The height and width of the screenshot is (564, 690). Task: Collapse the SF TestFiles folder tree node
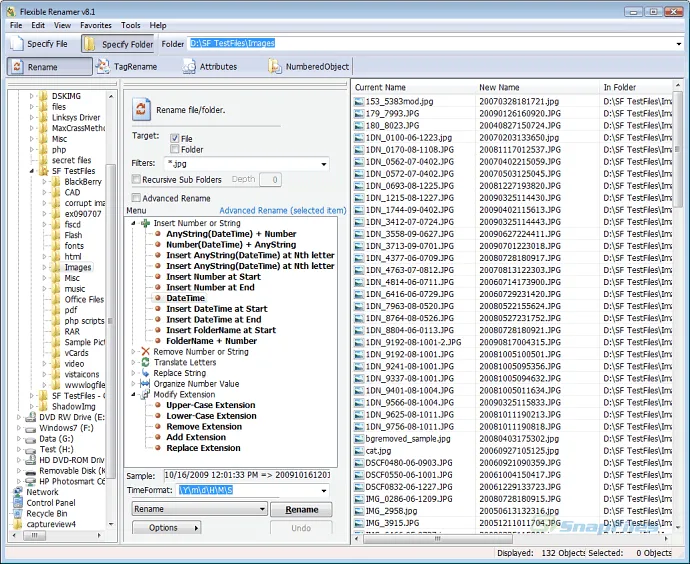[32, 171]
